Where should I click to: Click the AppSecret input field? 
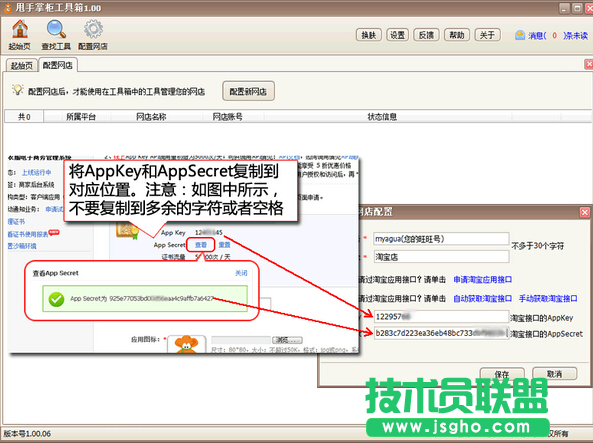pyautogui.click(x=441, y=333)
